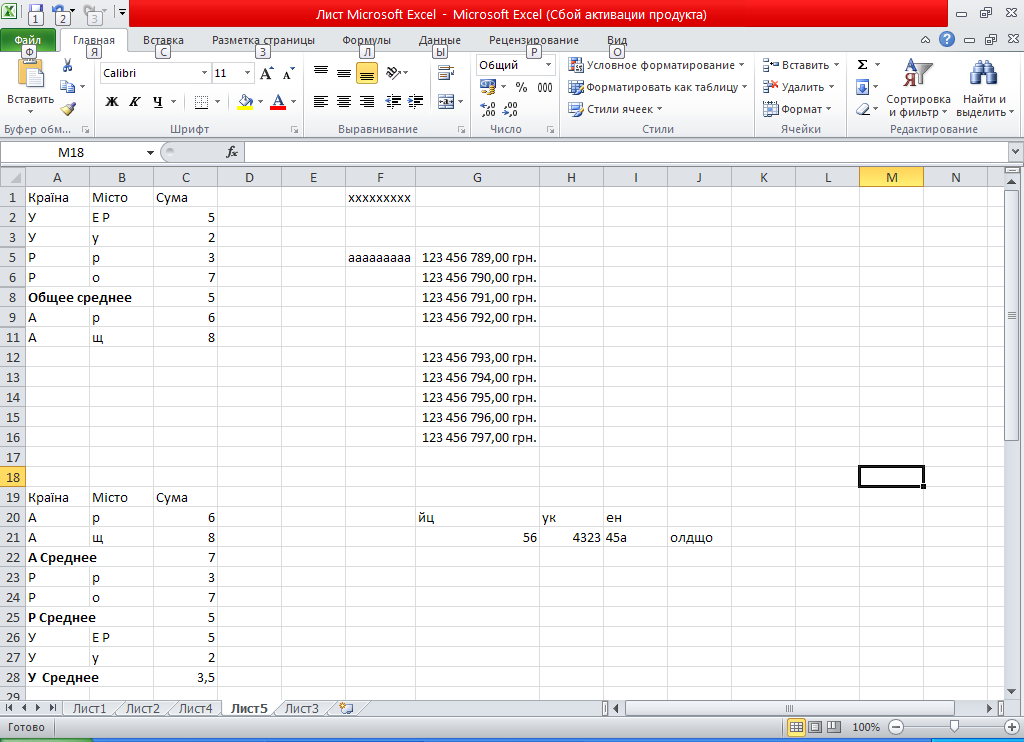Open Лист1 sheet tab
Viewport: 1024px width, 742px height.
click(89, 708)
